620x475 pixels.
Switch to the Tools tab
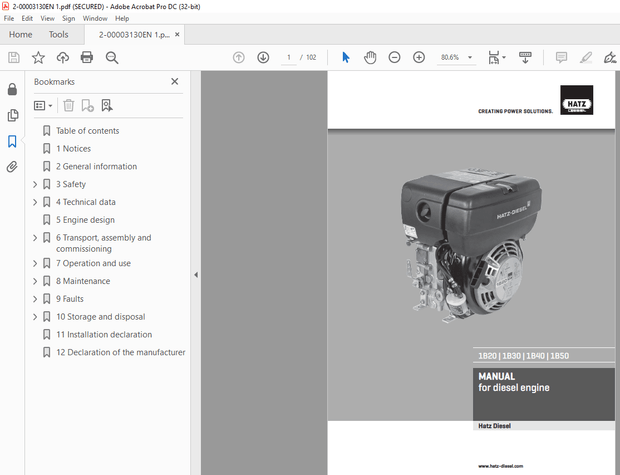tap(59, 35)
